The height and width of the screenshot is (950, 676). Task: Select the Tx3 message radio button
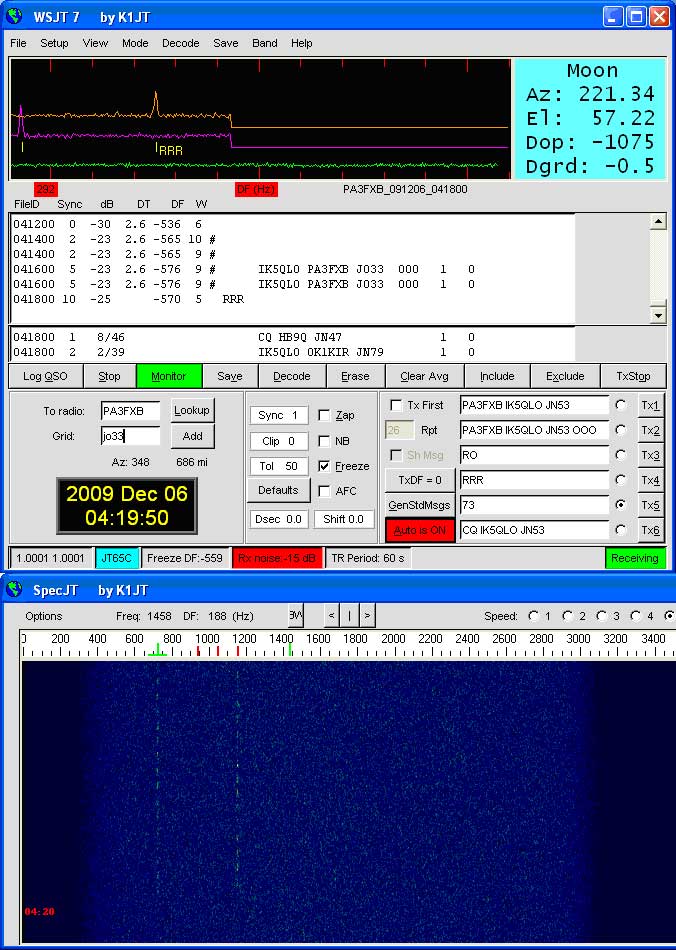tap(621, 455)
